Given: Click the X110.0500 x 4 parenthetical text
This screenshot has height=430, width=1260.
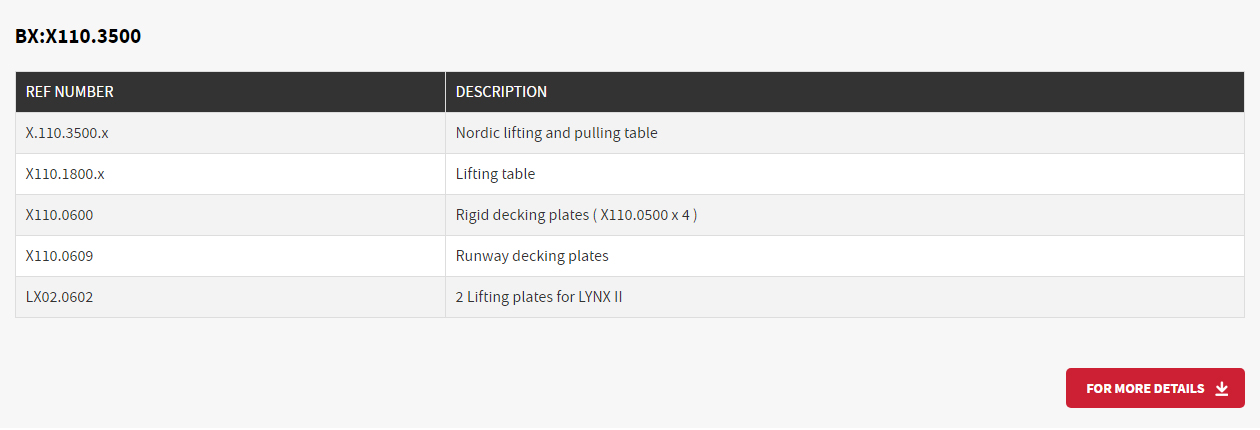Looking at the screenshot, I should [646, 215].
